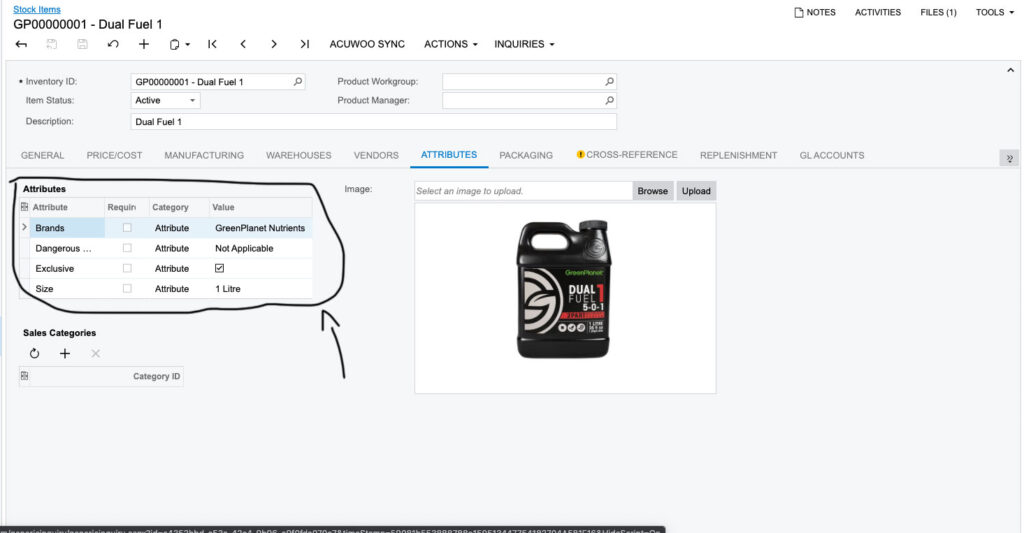Click the clipboard copy icon

tap(174, 44)
